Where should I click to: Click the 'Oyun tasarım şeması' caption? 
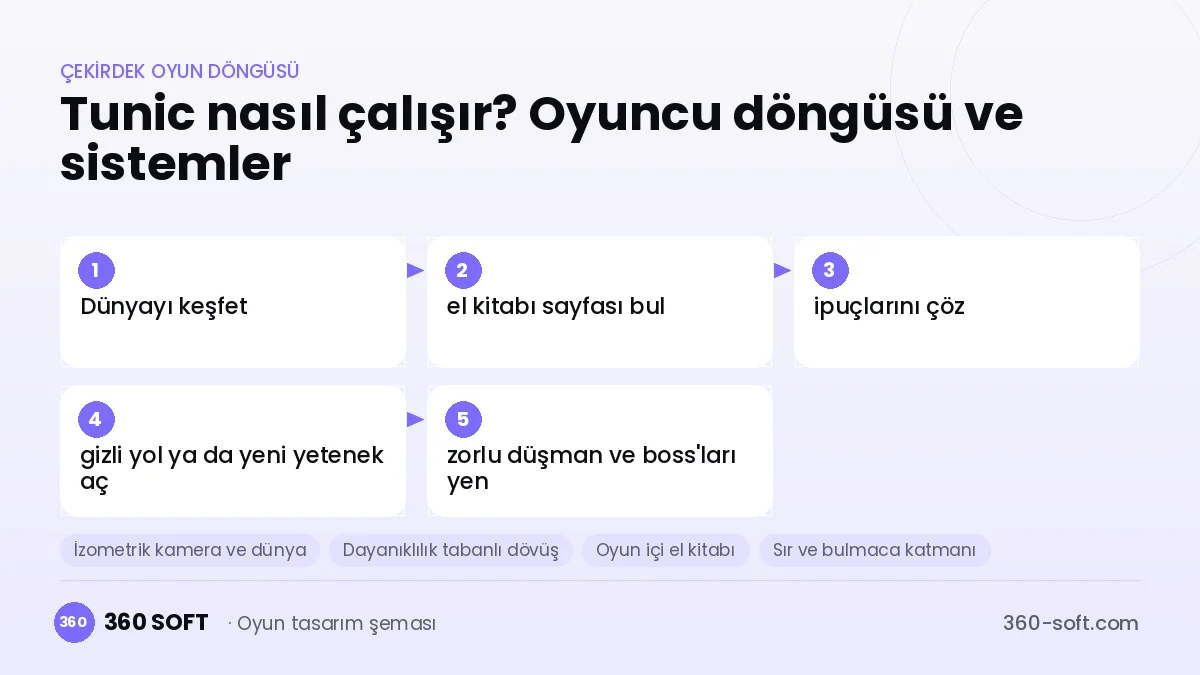tap(337, 623)
